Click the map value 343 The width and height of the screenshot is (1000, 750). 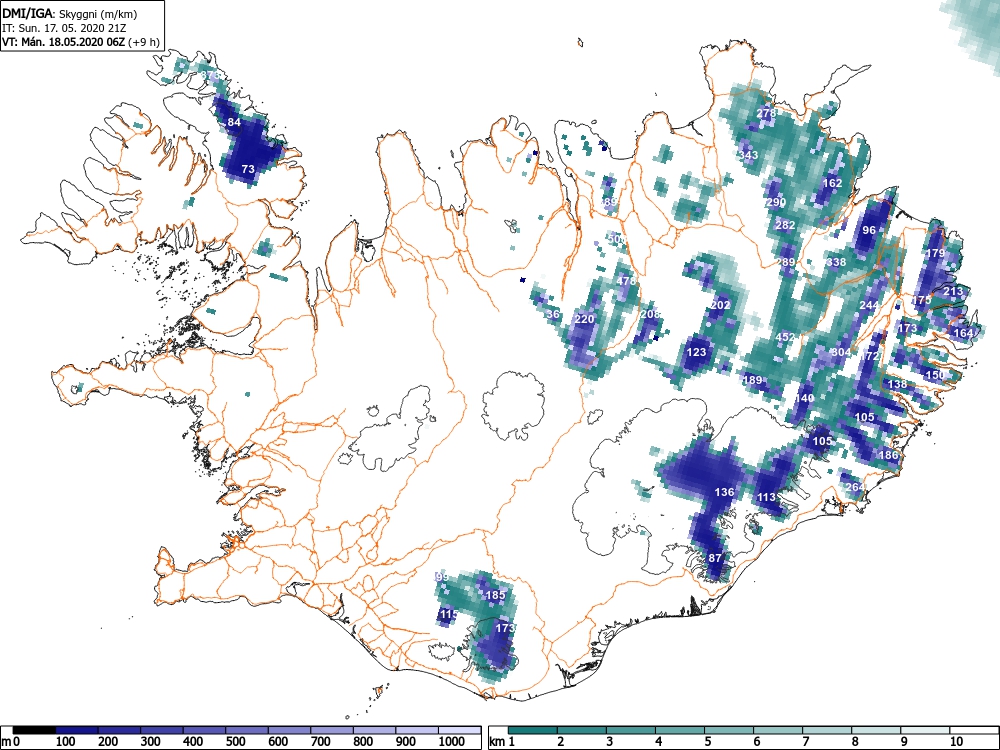point(748,155)
